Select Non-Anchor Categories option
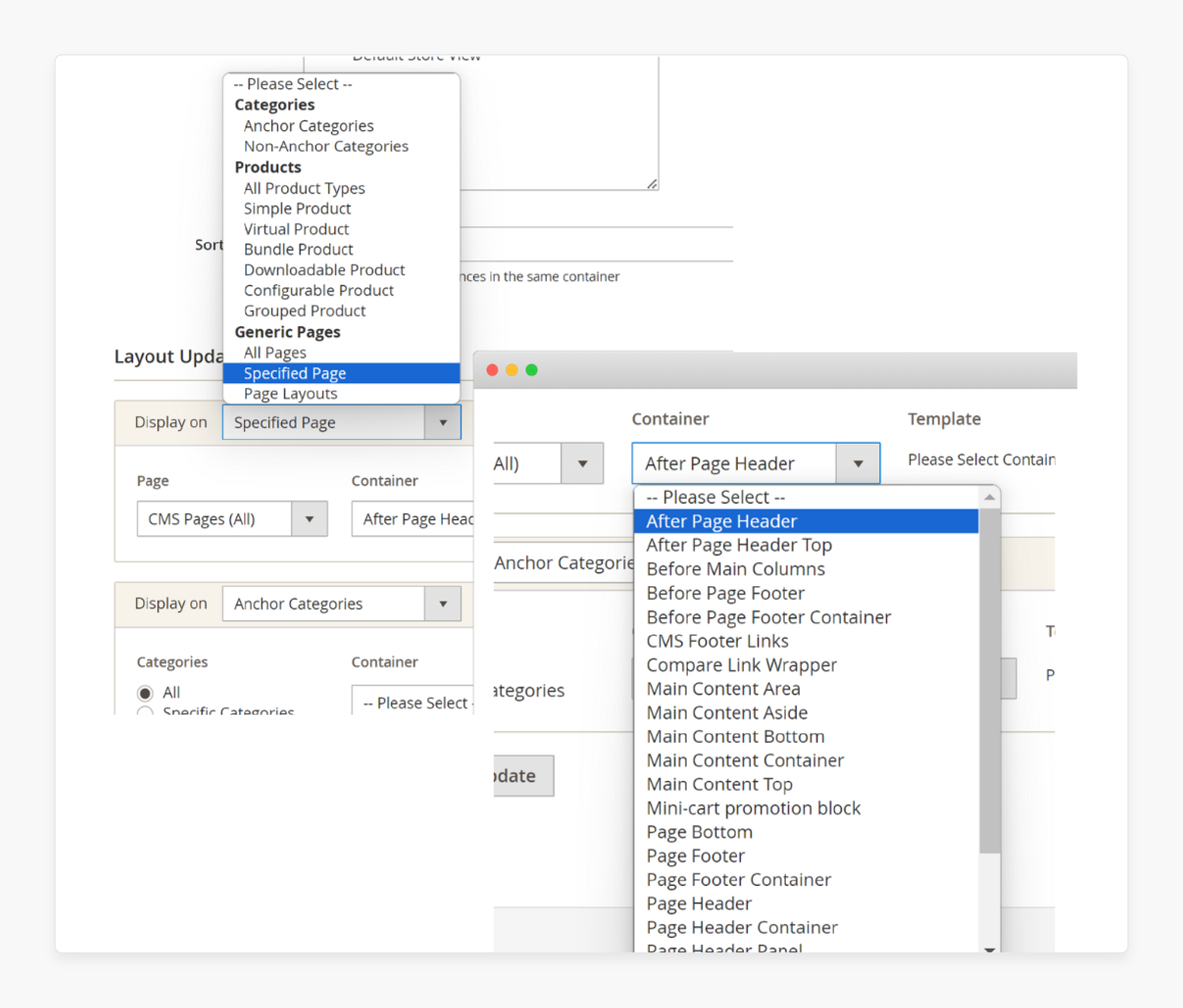This screenshot has height=1008, width=1183. (x=341, y=146)
